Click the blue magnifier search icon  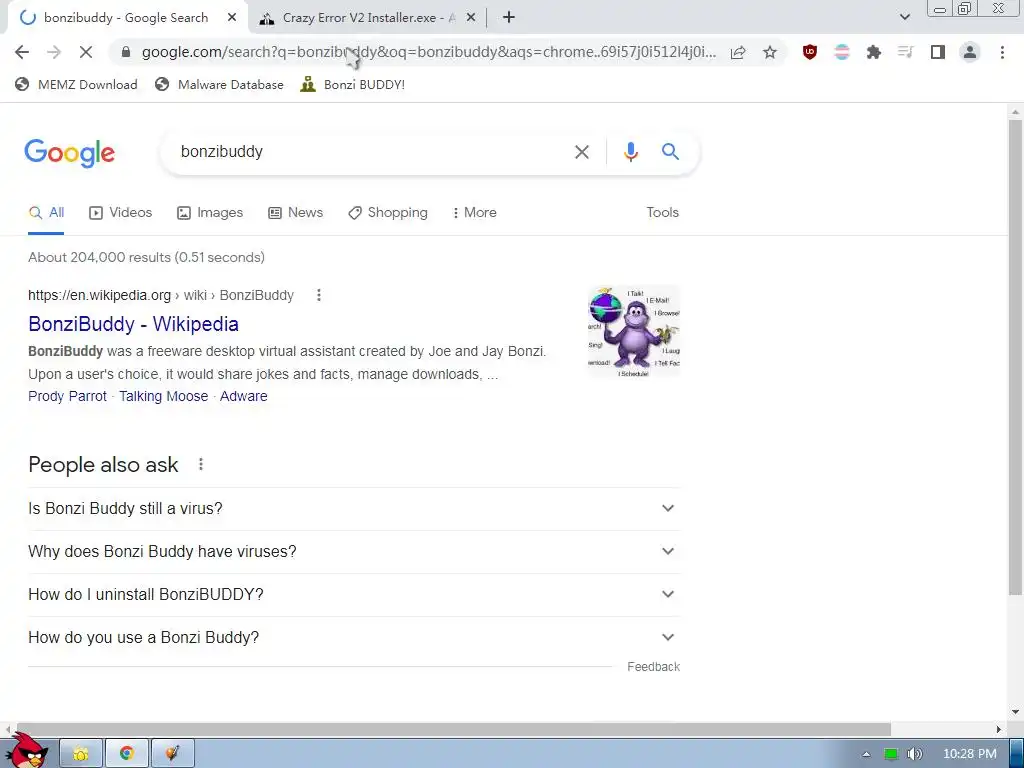pos(670,152)
